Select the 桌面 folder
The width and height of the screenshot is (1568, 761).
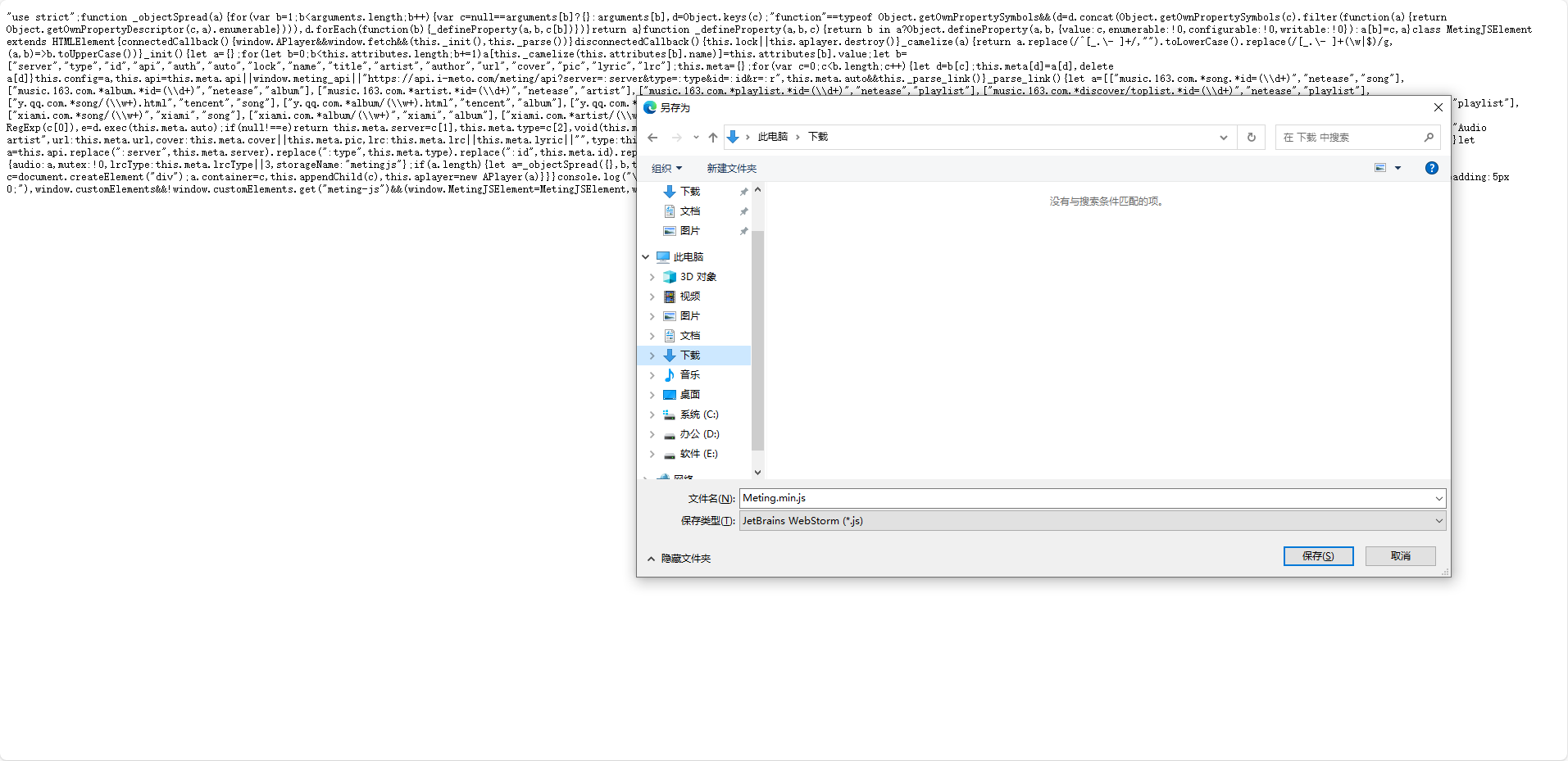pyautogui.click(x=690, y=395)
